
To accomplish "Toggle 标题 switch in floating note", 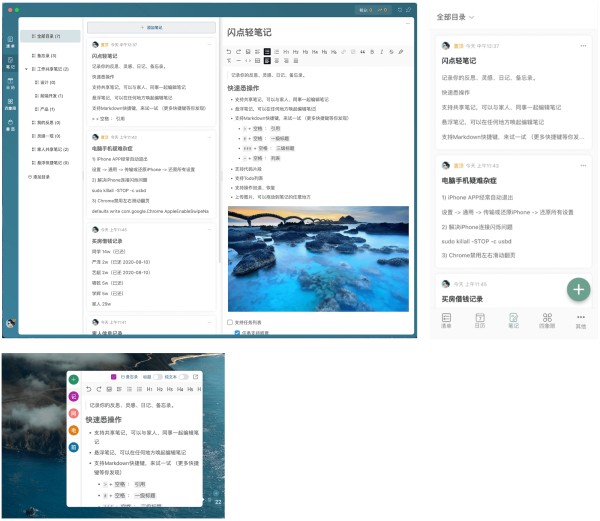I will pos(158,377).
